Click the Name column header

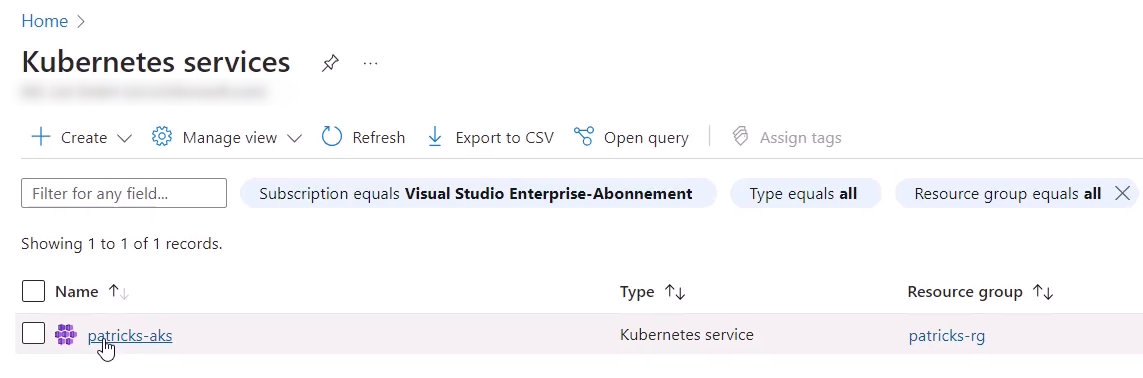click(77, 291)
